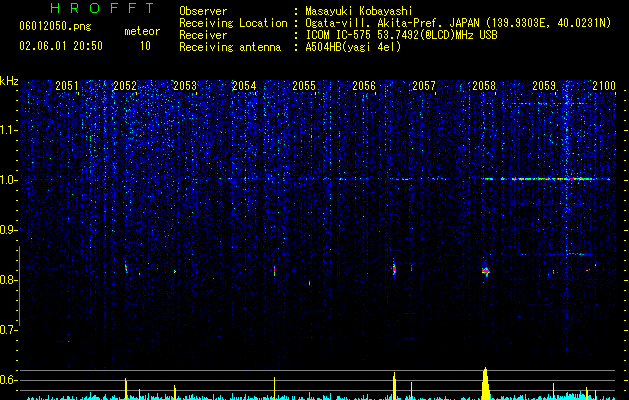Click the grey frequency range bar beside 0.8

click(x=19, y=286)
